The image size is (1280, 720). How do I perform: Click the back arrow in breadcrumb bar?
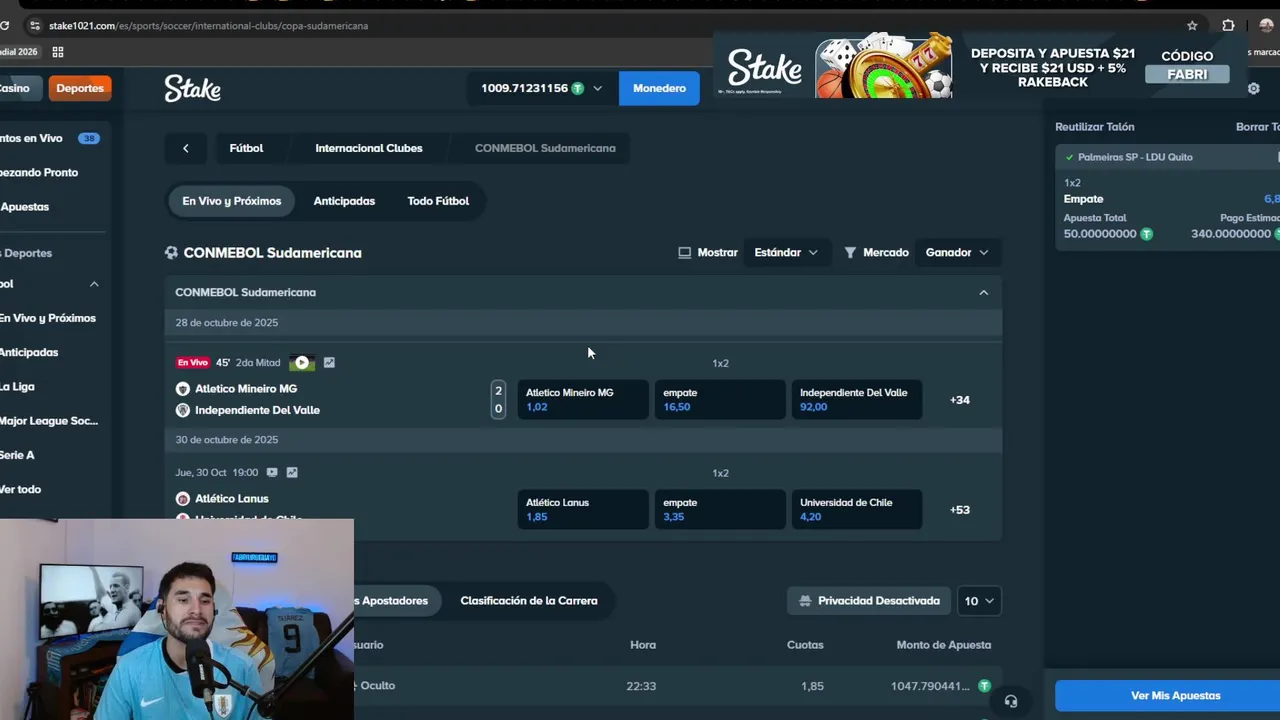click(185, 148)
